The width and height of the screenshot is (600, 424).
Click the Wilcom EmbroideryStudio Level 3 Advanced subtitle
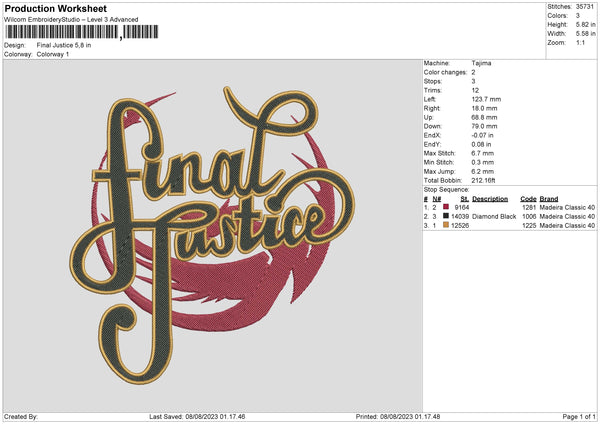pos(71,20)
